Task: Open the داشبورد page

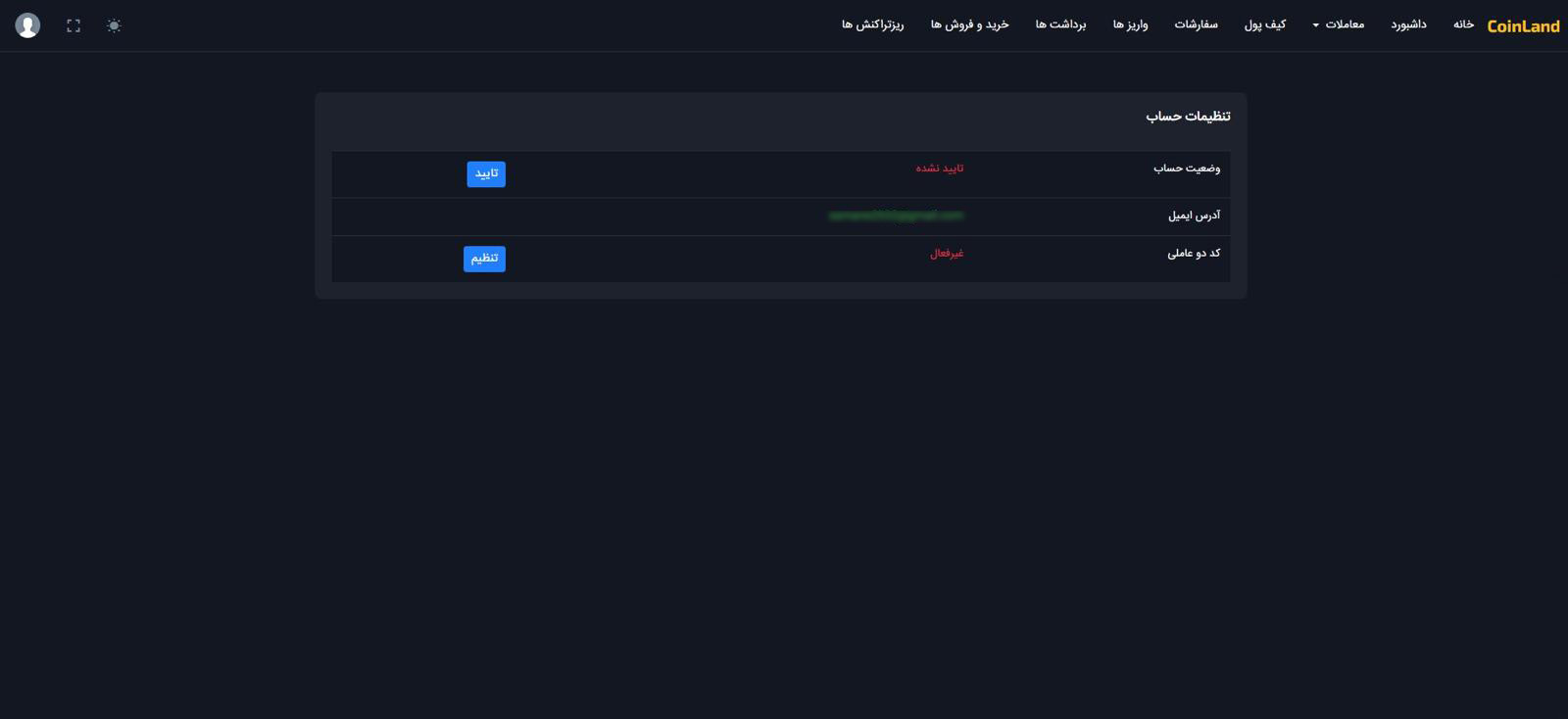Action: click(x=1408, y=24)
